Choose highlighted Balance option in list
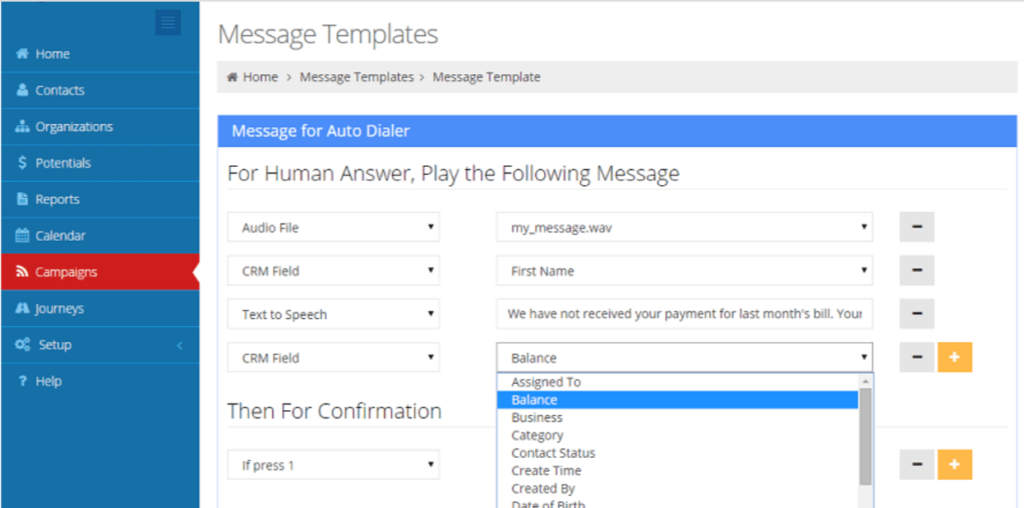 (677, 400)
